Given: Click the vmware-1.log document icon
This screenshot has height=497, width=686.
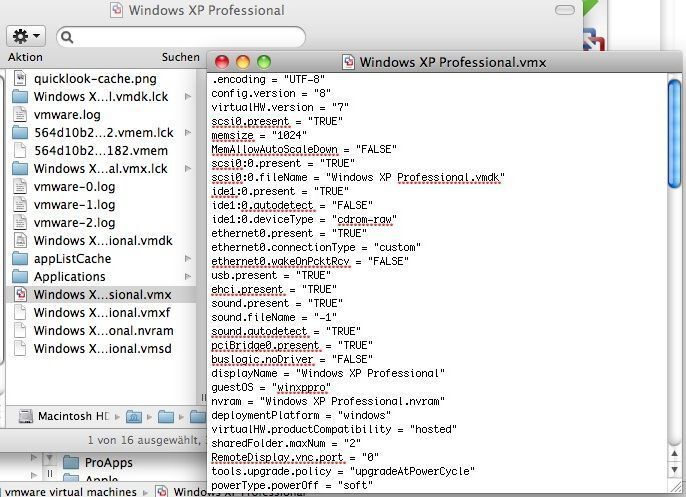Looking at the screenshot, I should point(20,204).
